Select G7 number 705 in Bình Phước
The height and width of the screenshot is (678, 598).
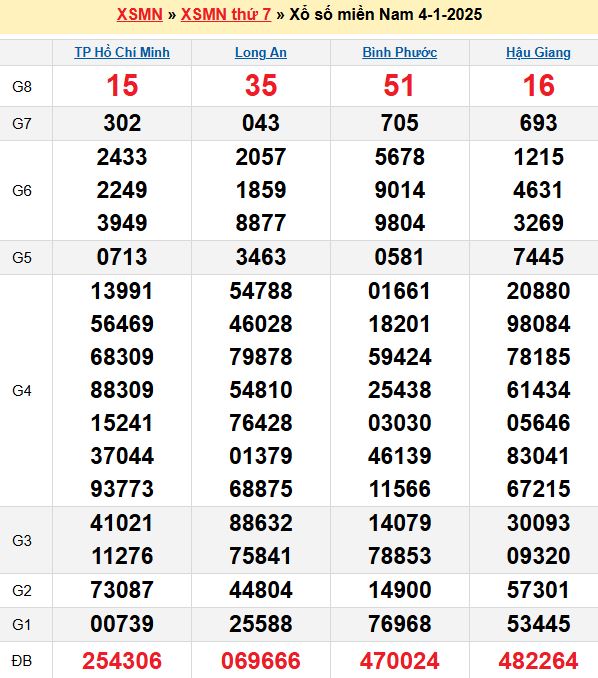coord(400,123)
